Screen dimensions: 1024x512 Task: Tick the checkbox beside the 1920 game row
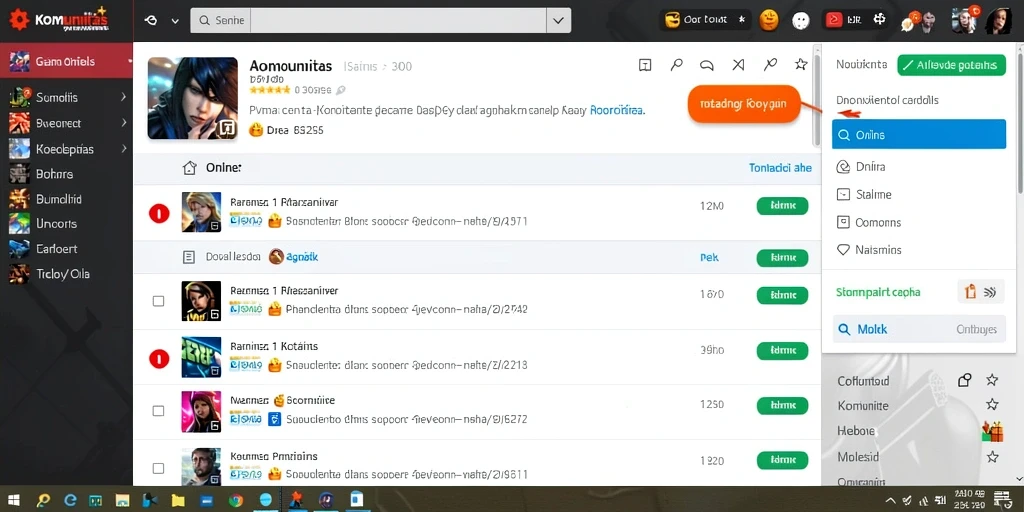click(x=158, y=468)
